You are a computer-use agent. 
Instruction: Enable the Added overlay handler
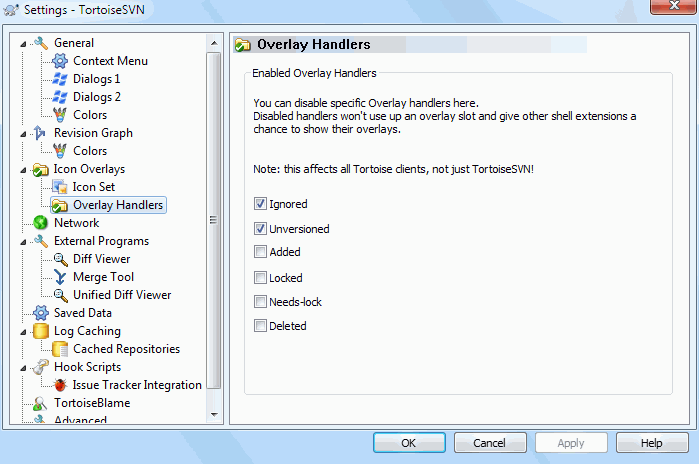pos(260,252)
